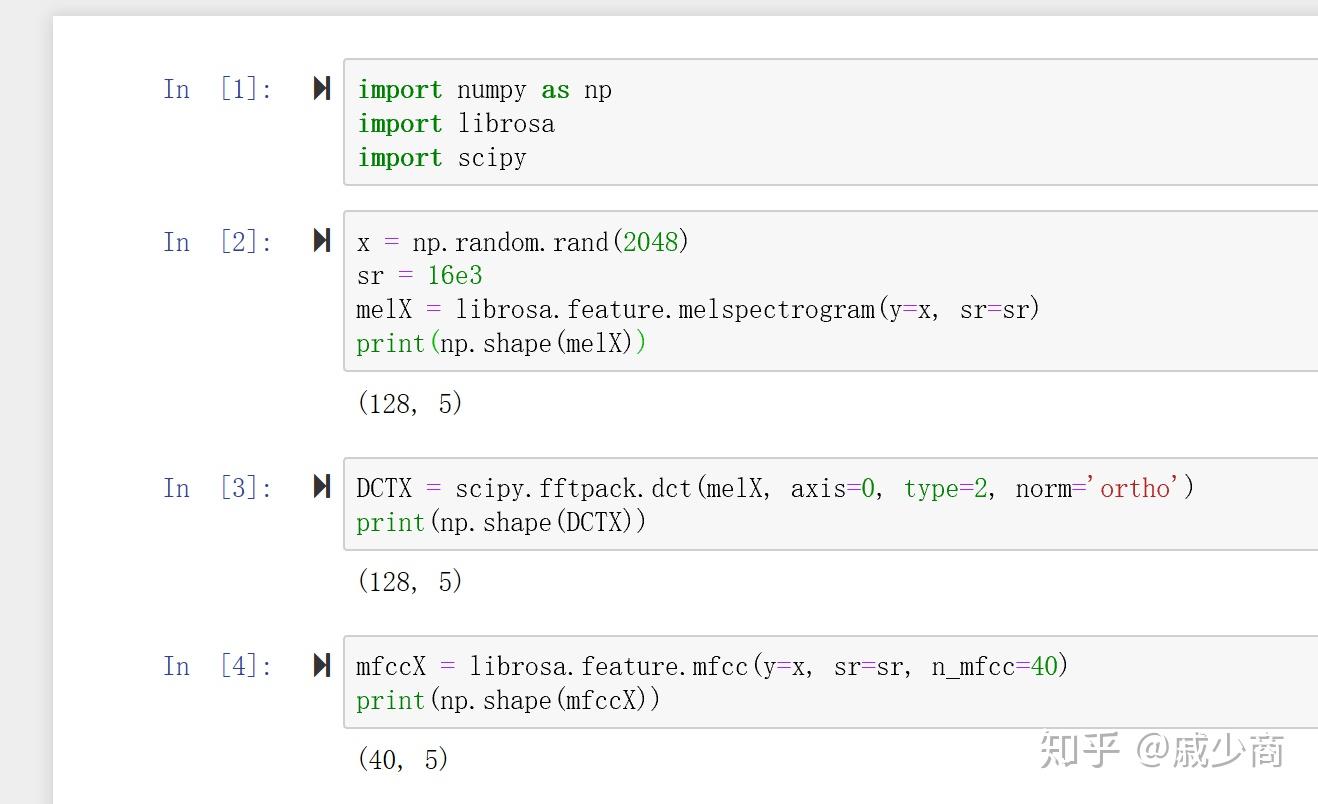Image resolution: width=1318 pixels, height=804 pixels.
Task: Click the 知乎 @戚少商 watermark
Action: [x=1161, y=750]
